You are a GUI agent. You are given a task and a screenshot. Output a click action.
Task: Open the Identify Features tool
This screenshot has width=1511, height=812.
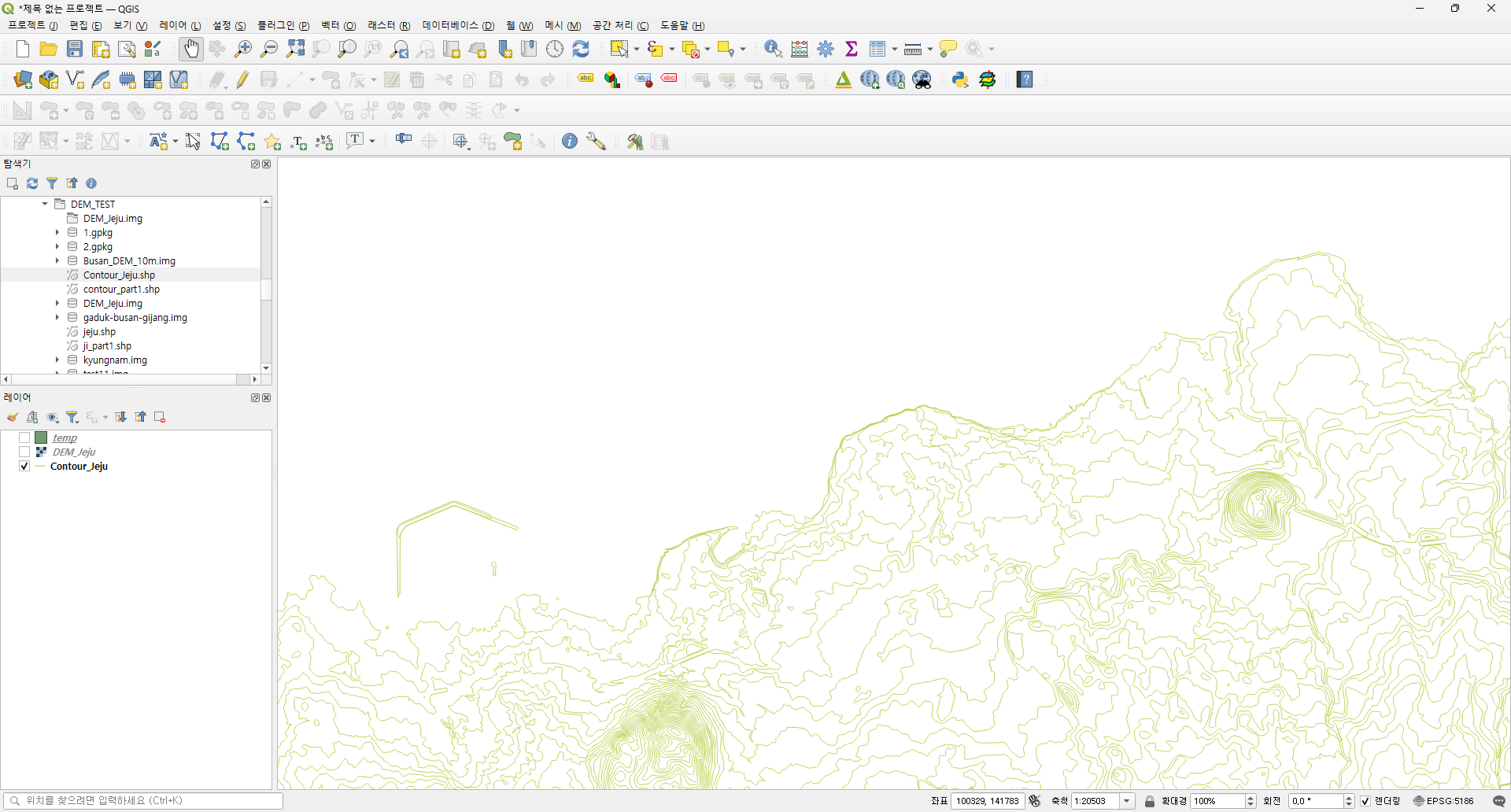click(774, 49)
